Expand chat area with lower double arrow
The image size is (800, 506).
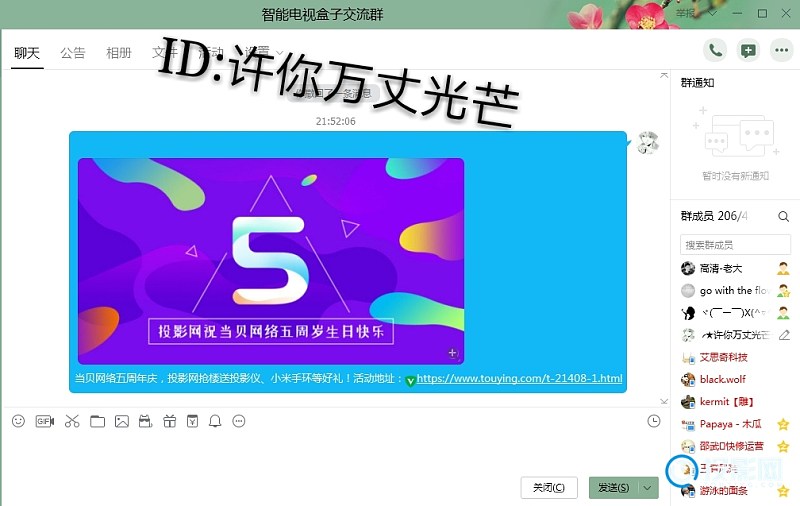pyautogui.click(x=664, y=401)
